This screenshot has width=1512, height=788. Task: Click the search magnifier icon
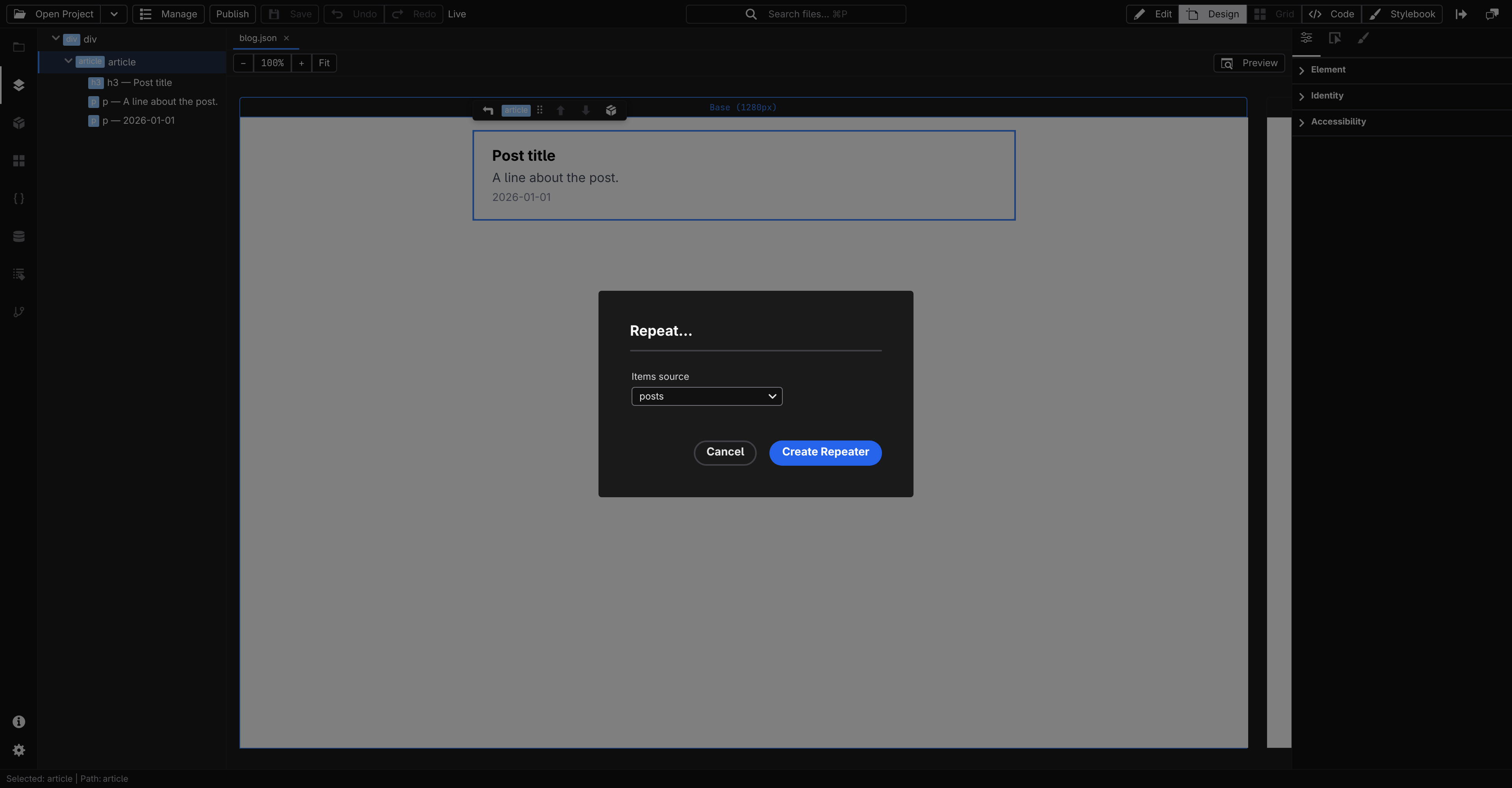click(751, 14)
